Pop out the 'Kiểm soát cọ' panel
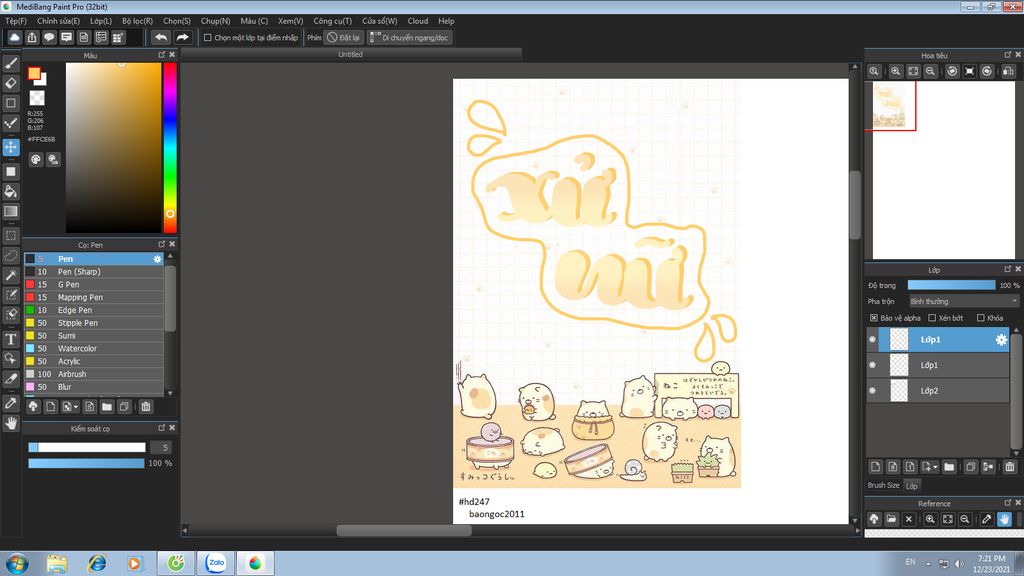1024x576 pixels. point(161,428)
